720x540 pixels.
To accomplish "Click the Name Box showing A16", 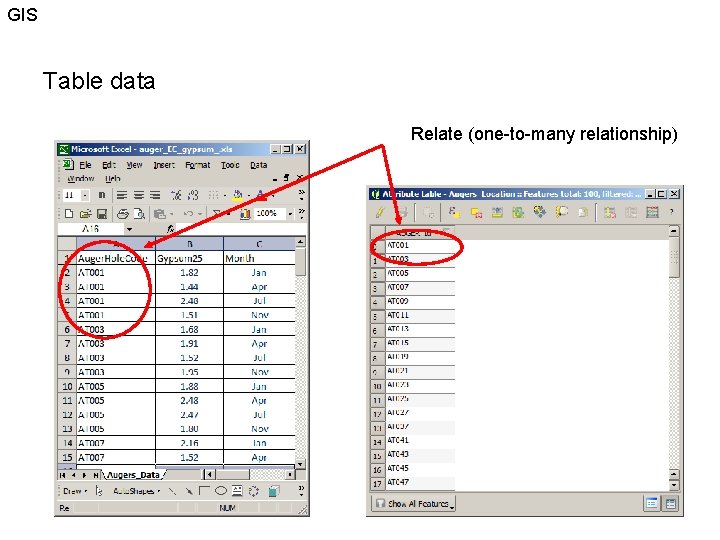I will tap(91, 229).
